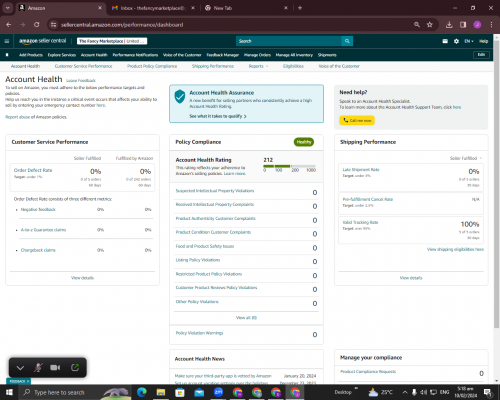Click View all (0) in Policy Compliance
This screenshot has width=500, height=400.
(x=246, y=318)
